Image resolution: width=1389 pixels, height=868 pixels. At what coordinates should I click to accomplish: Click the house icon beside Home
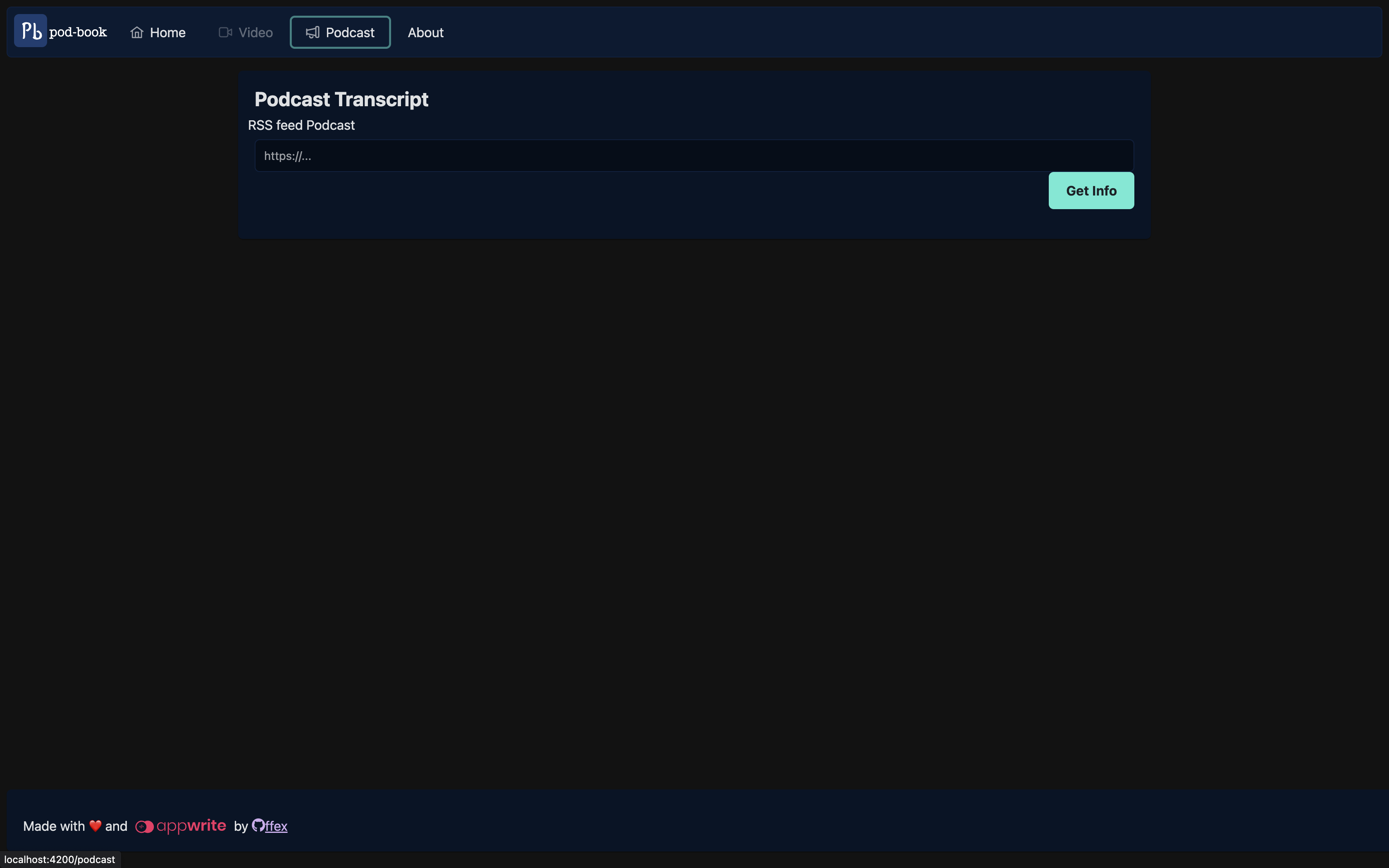(136, 33)
